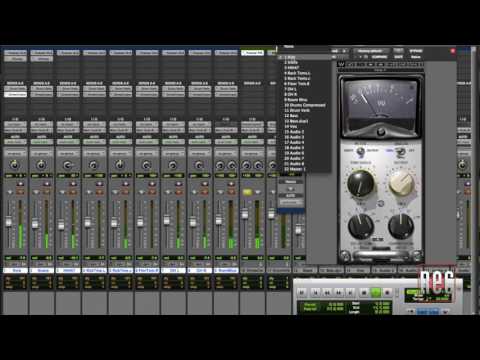
Task: Record-enable the OH L track
Action: pos(178,184)
